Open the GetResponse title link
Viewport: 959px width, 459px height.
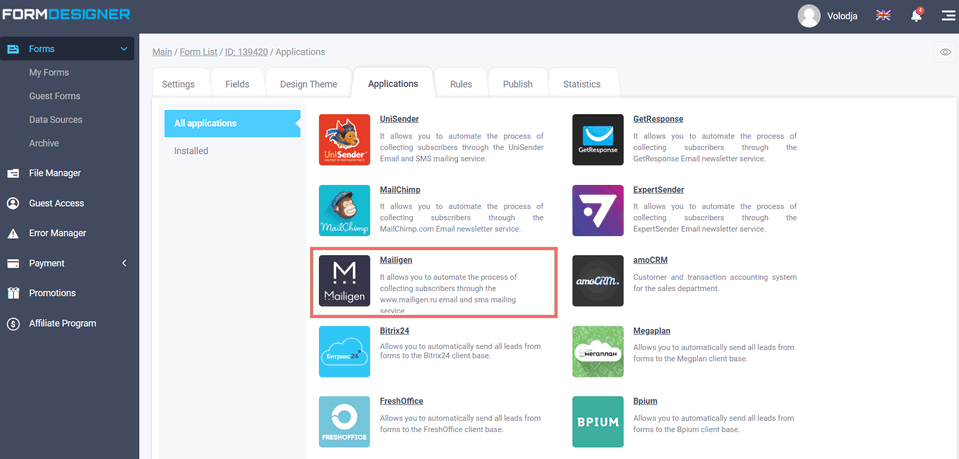pyautogui.click(x=658, y=119)
